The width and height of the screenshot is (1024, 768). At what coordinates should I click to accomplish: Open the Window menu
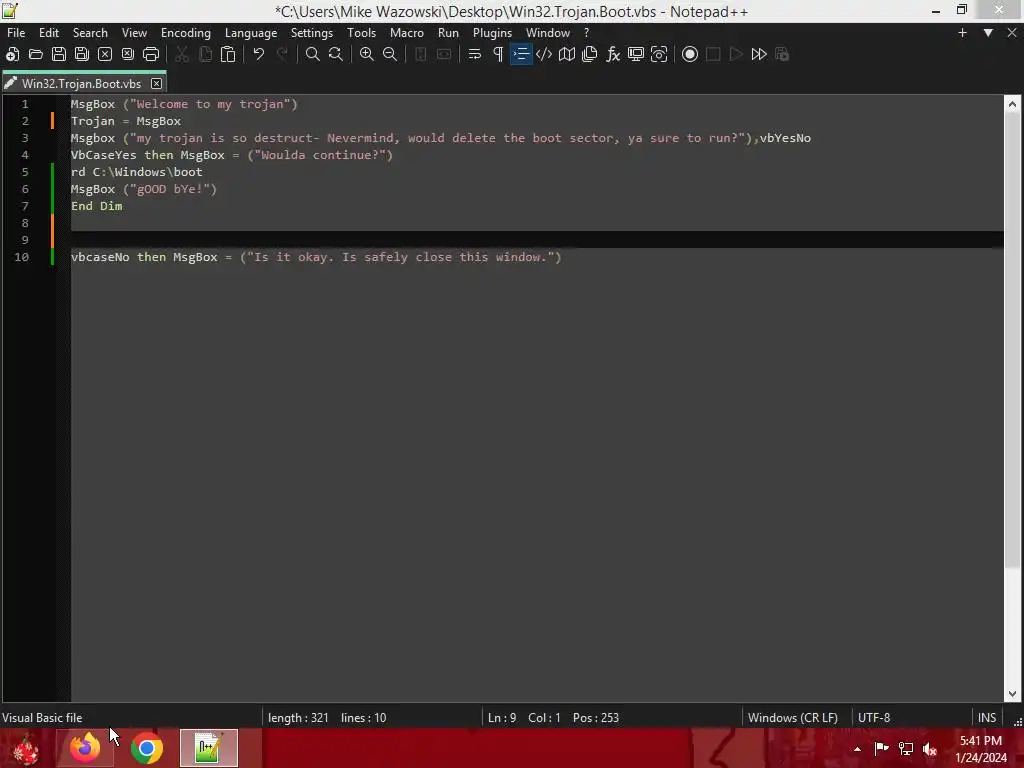548,33
